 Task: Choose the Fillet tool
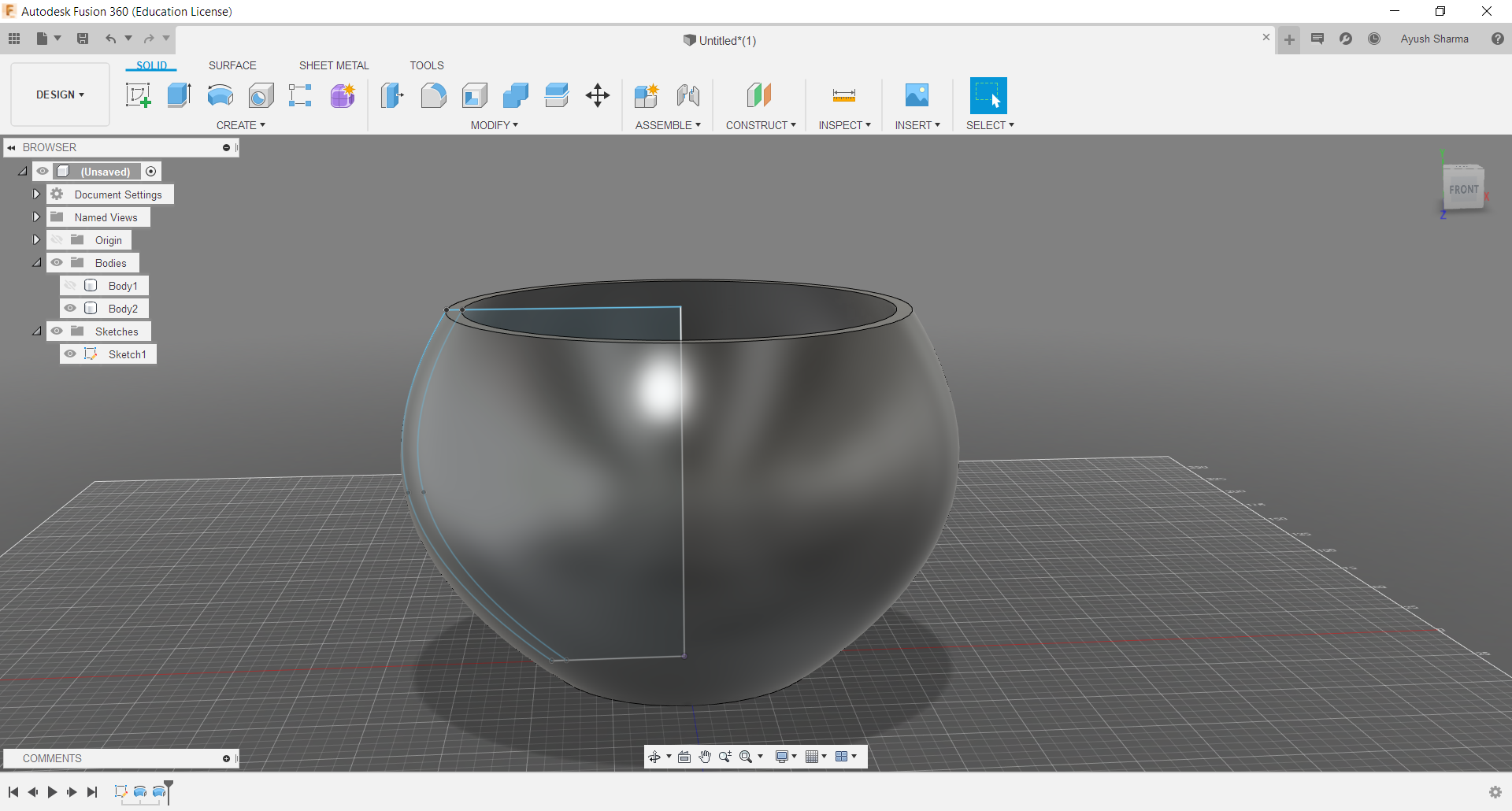433,95
